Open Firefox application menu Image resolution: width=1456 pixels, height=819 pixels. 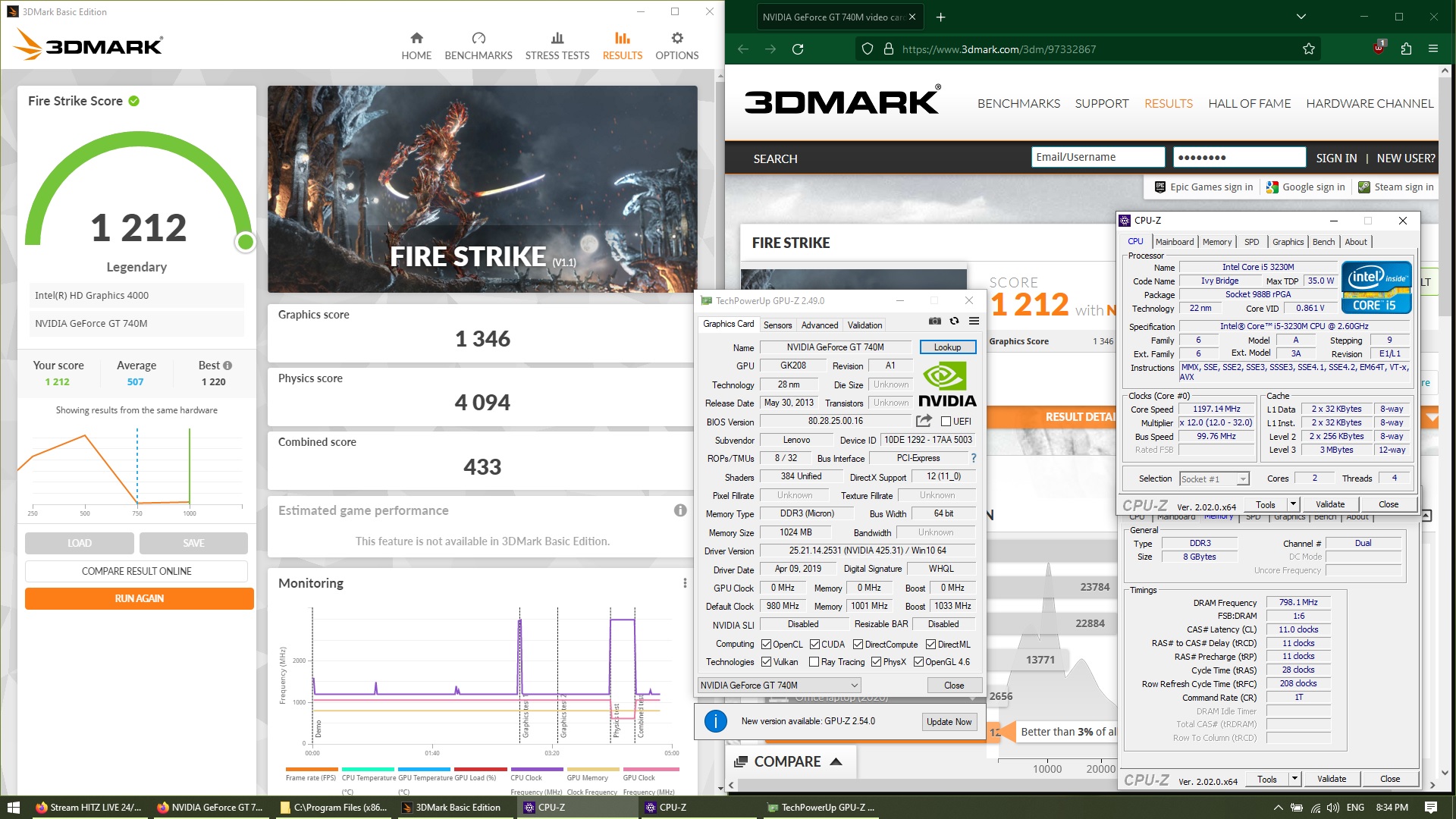pos(1433,49)
